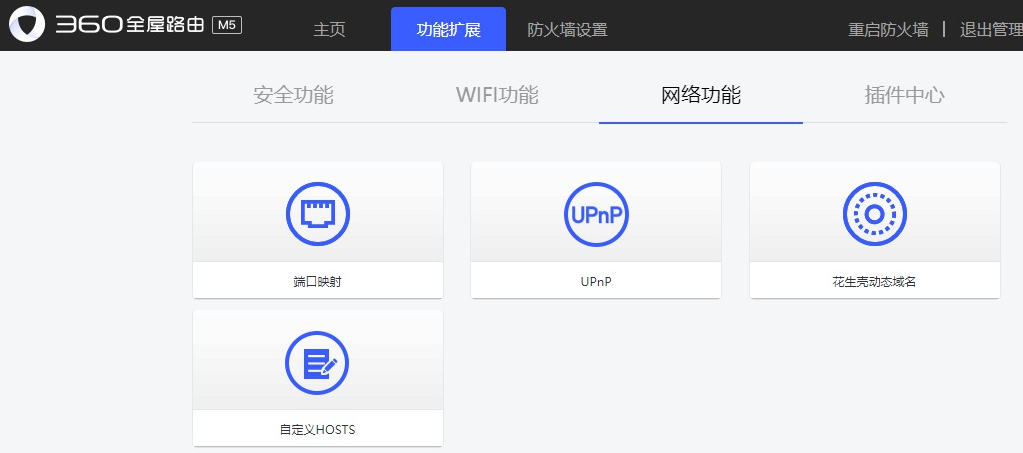The height and width of the screenshot is (453, 1023).
Task: Open the 插件中心 sub-tab
Action: tap(904, 96)
